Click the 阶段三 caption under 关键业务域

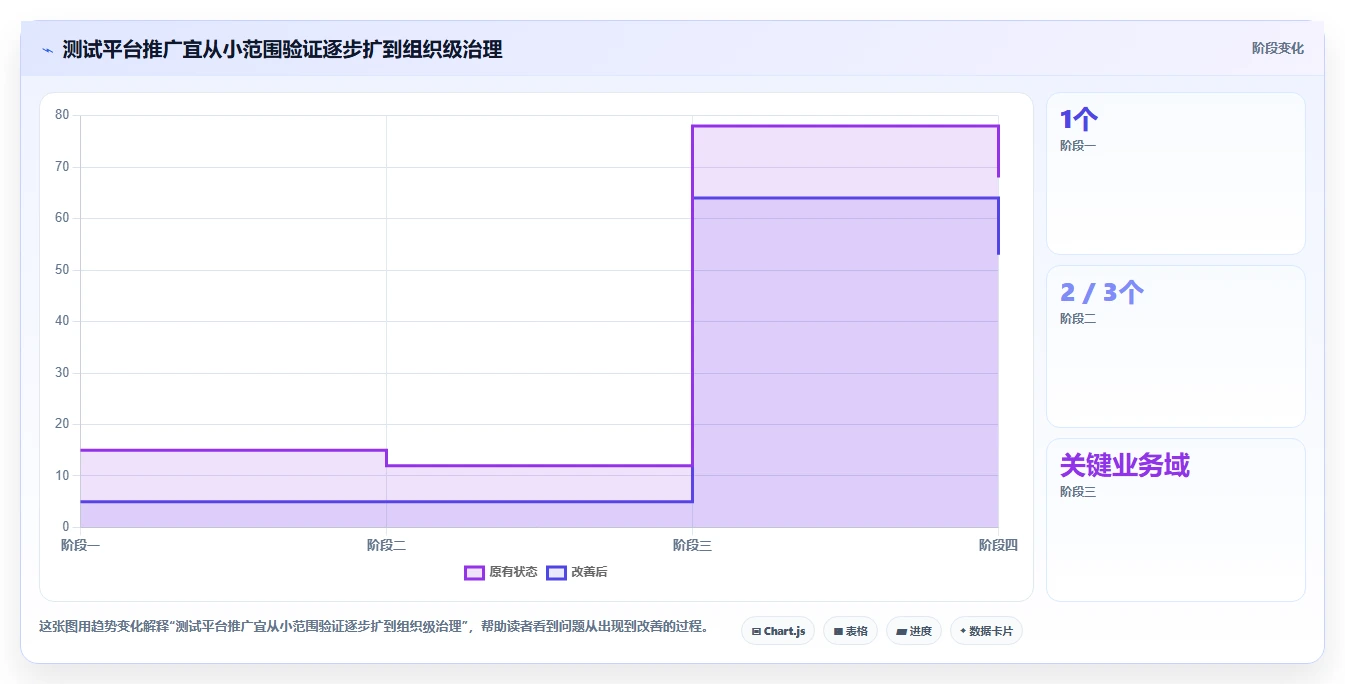point(1078,492)
